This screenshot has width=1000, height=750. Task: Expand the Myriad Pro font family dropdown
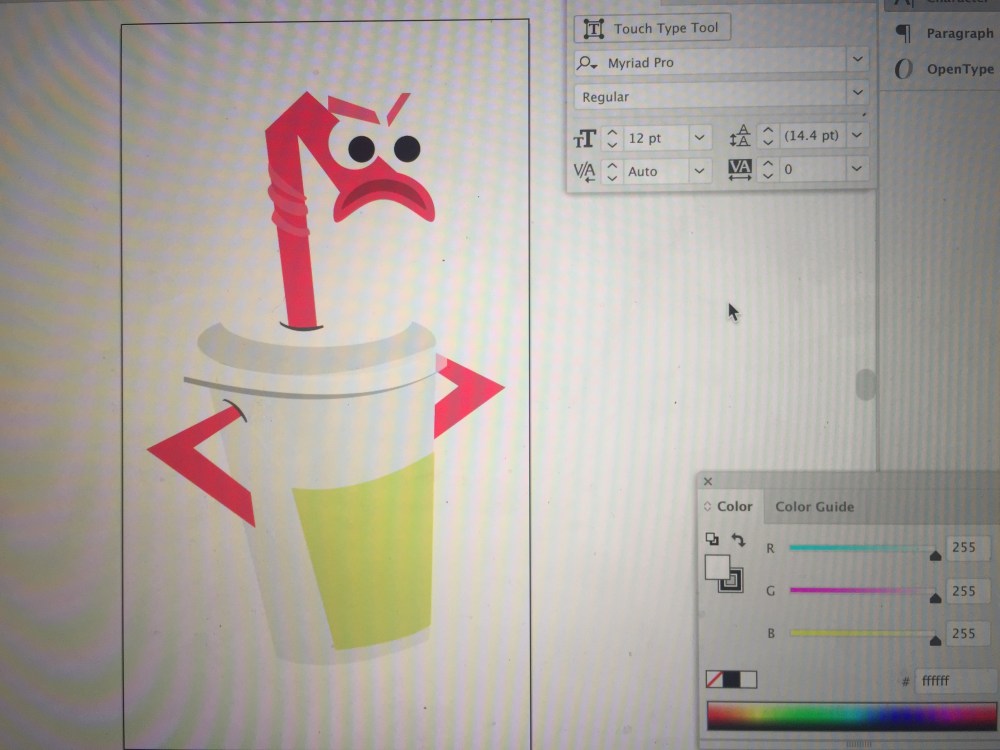coord(857,61)
